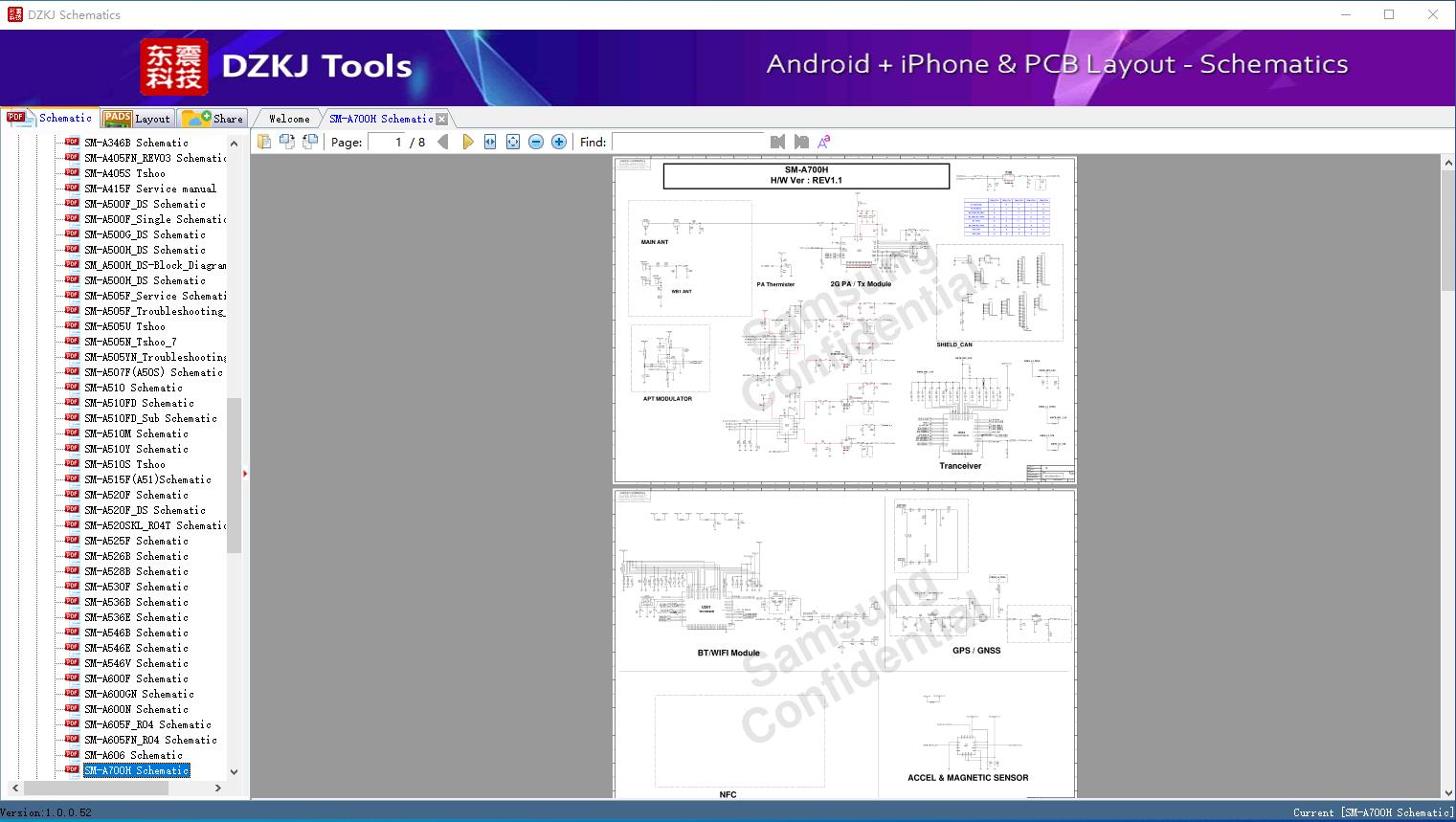The image size is (1456, 822).
Task: Open SM-A510 Schematic
Action: click(x=133, y=388)
